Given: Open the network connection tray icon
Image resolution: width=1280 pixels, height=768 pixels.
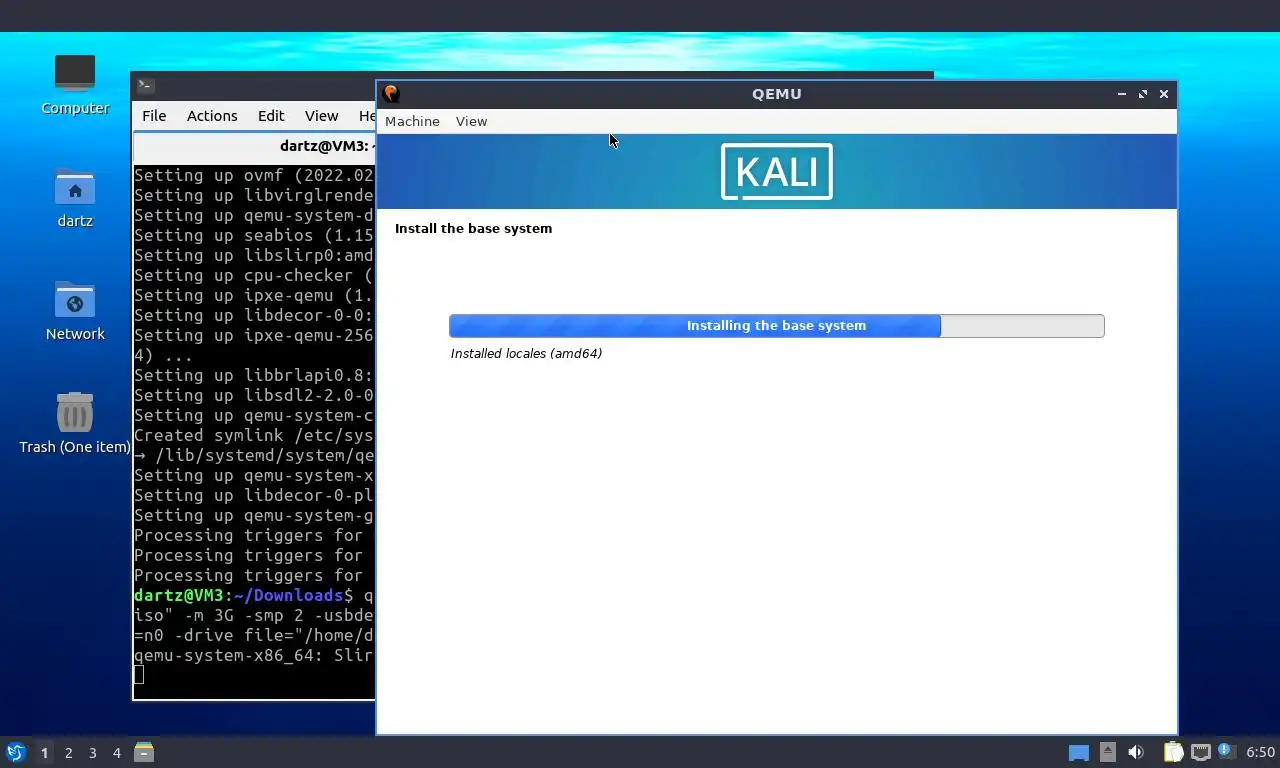Looking at the screenshot, I should pos(1200,752).
